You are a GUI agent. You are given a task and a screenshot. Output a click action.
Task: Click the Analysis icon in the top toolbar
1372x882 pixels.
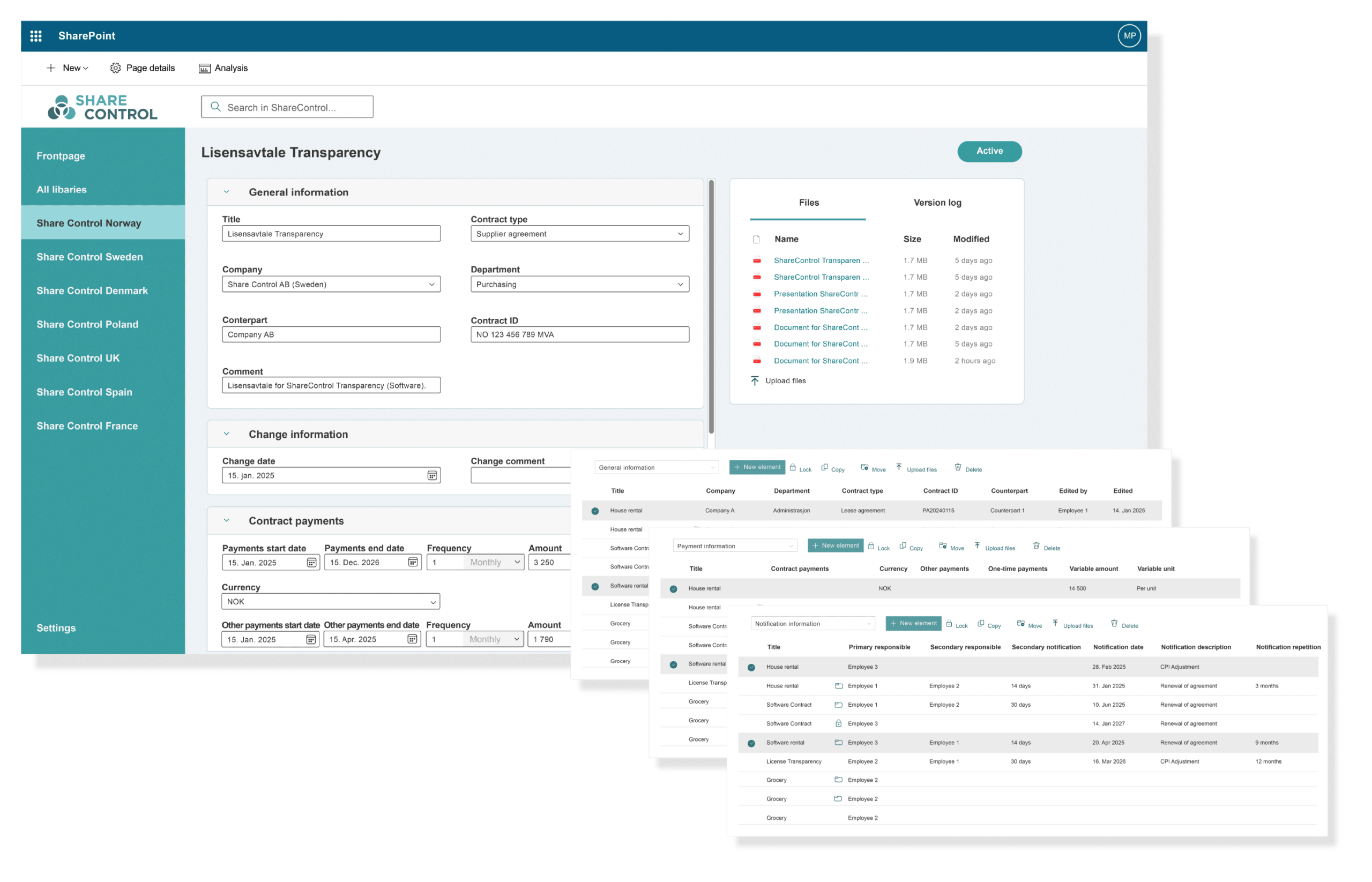pos(205,68)
